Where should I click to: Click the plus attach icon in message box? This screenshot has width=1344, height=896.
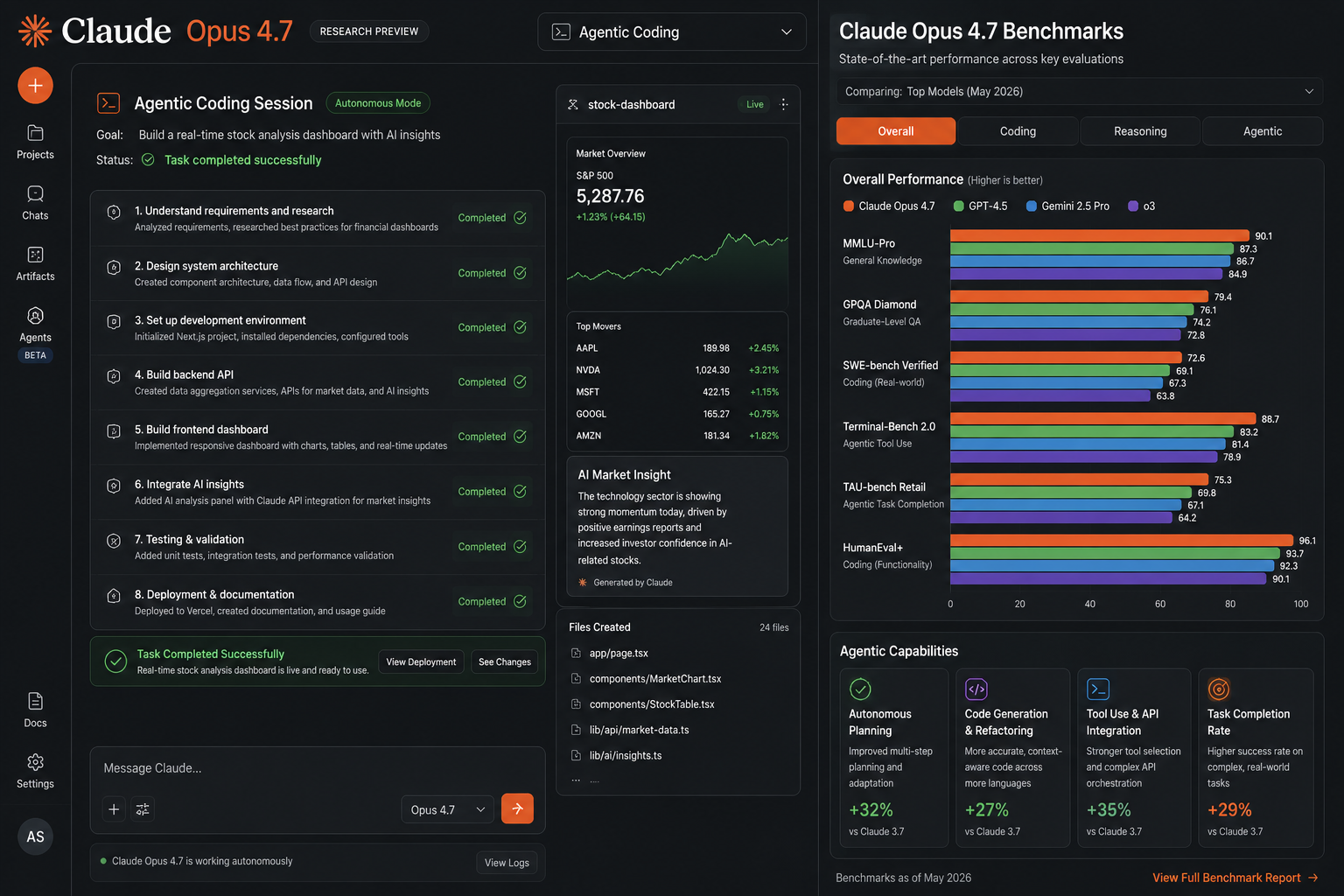114,809
